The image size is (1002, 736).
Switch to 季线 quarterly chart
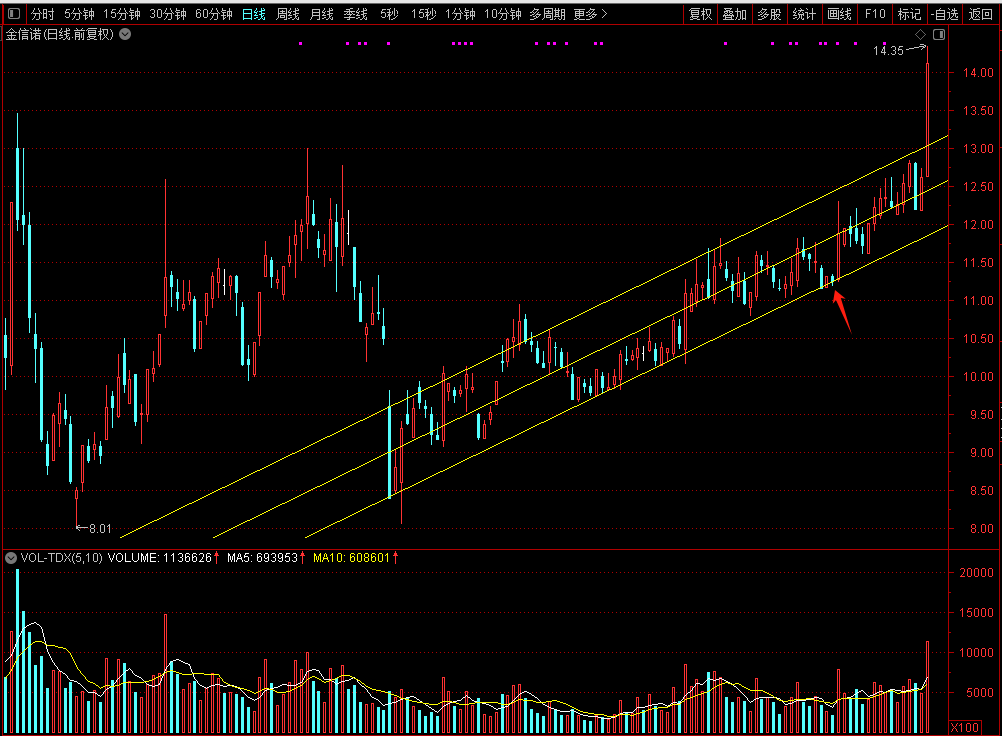(x=355, y=14)
